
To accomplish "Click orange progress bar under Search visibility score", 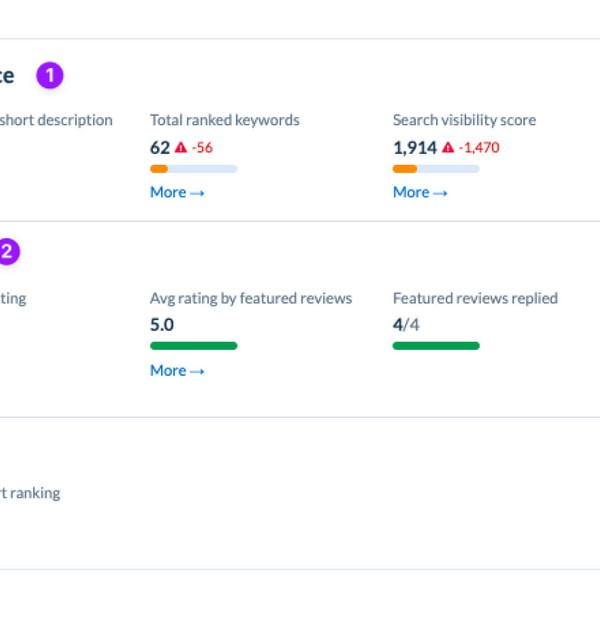I will (x=405, y=169).
